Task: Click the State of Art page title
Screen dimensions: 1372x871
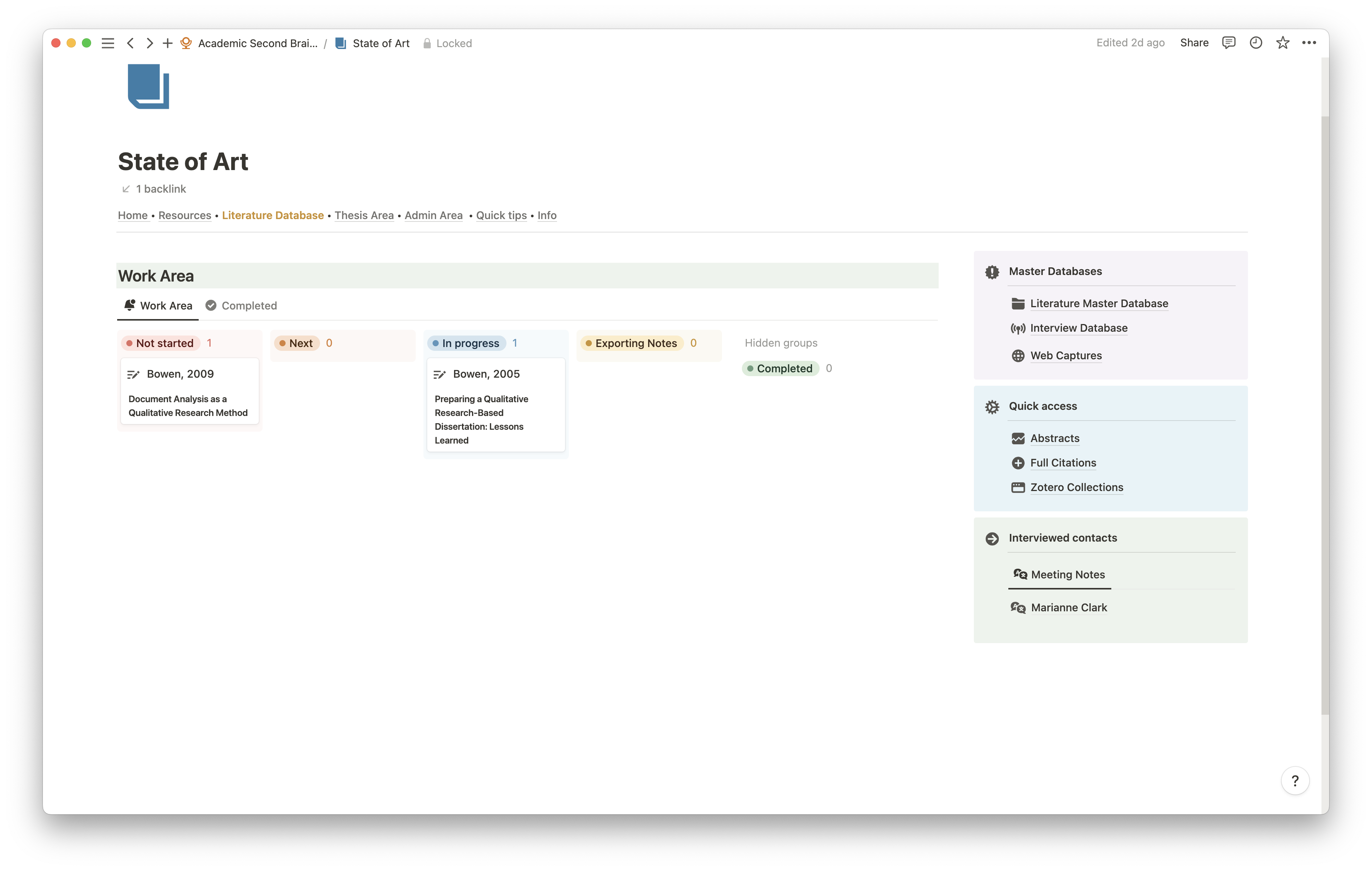Action: coord(183,162)
